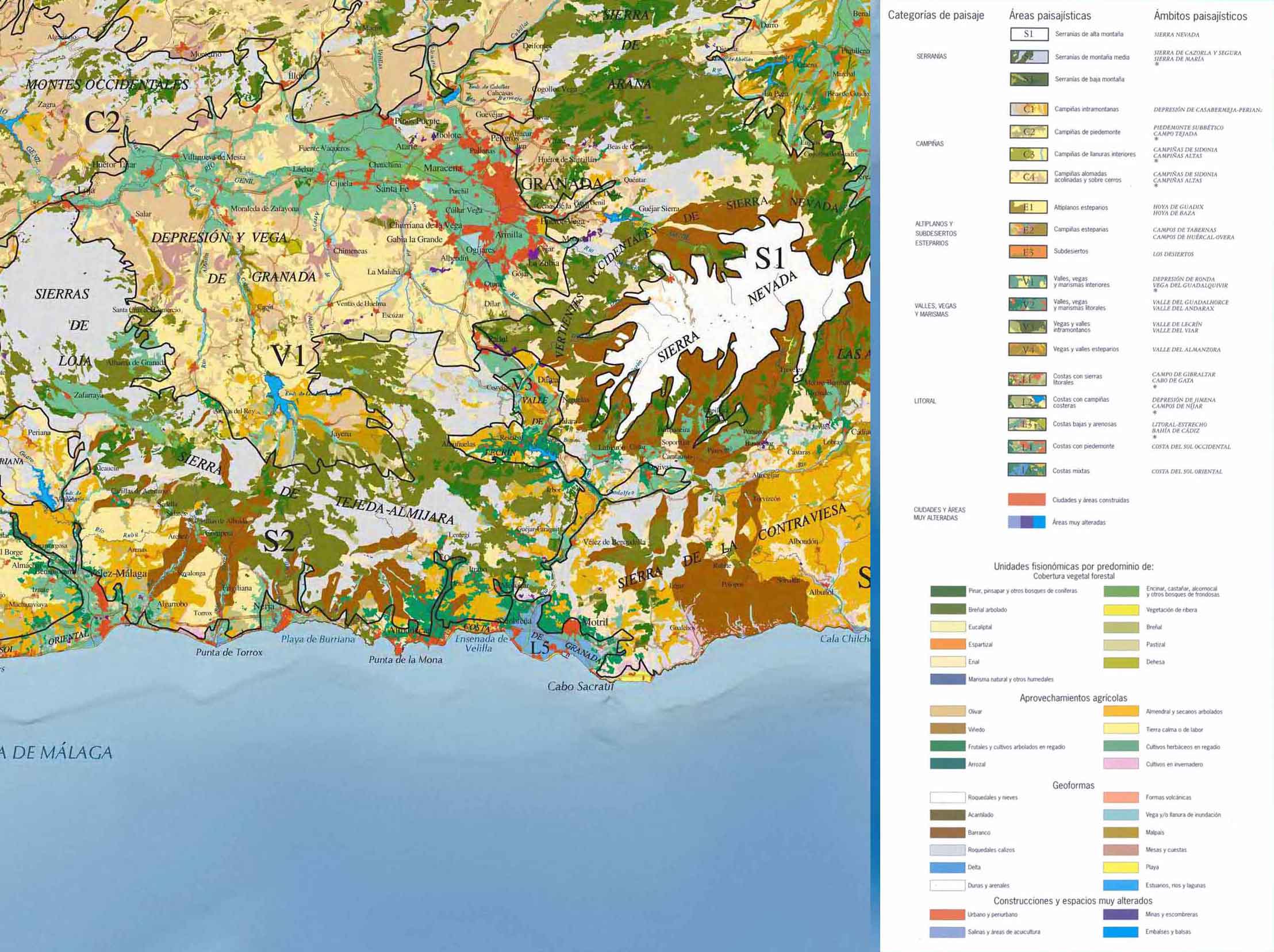Click the Motril town label on the coast
1274x952 pixels.
click(x=596, y=623)
